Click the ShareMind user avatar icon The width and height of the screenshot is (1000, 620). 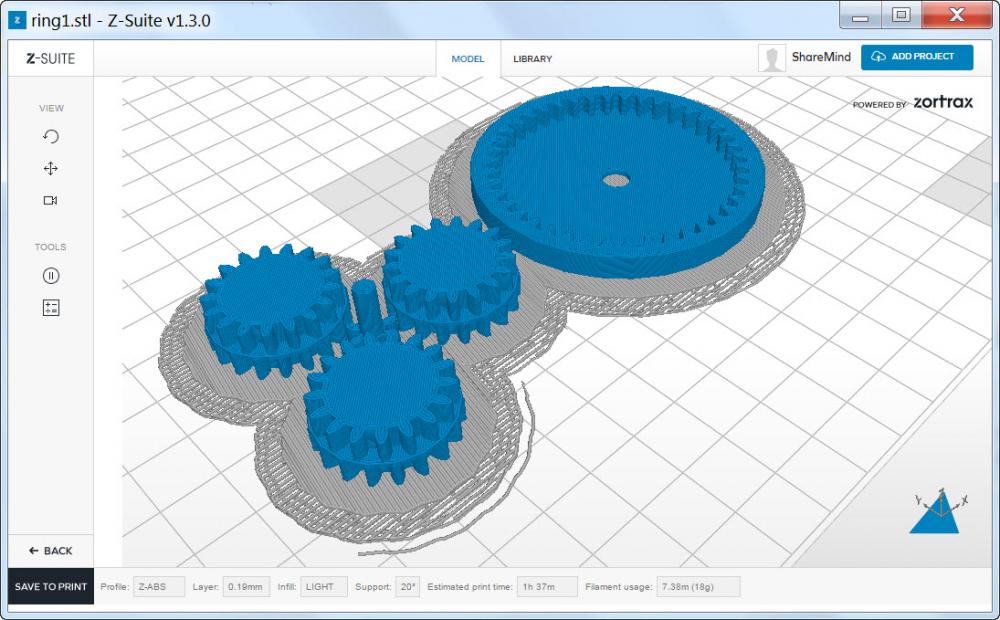[x=771, y=58]
